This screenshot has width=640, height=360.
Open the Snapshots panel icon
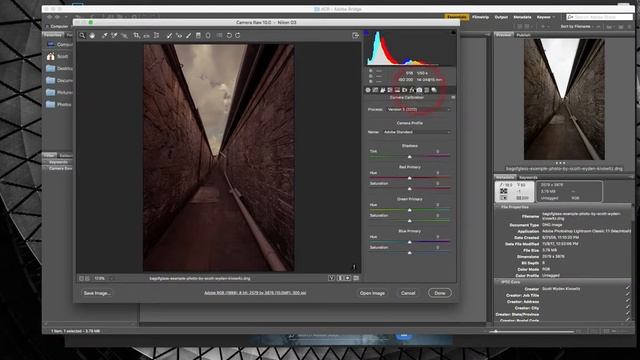point(434,90)
